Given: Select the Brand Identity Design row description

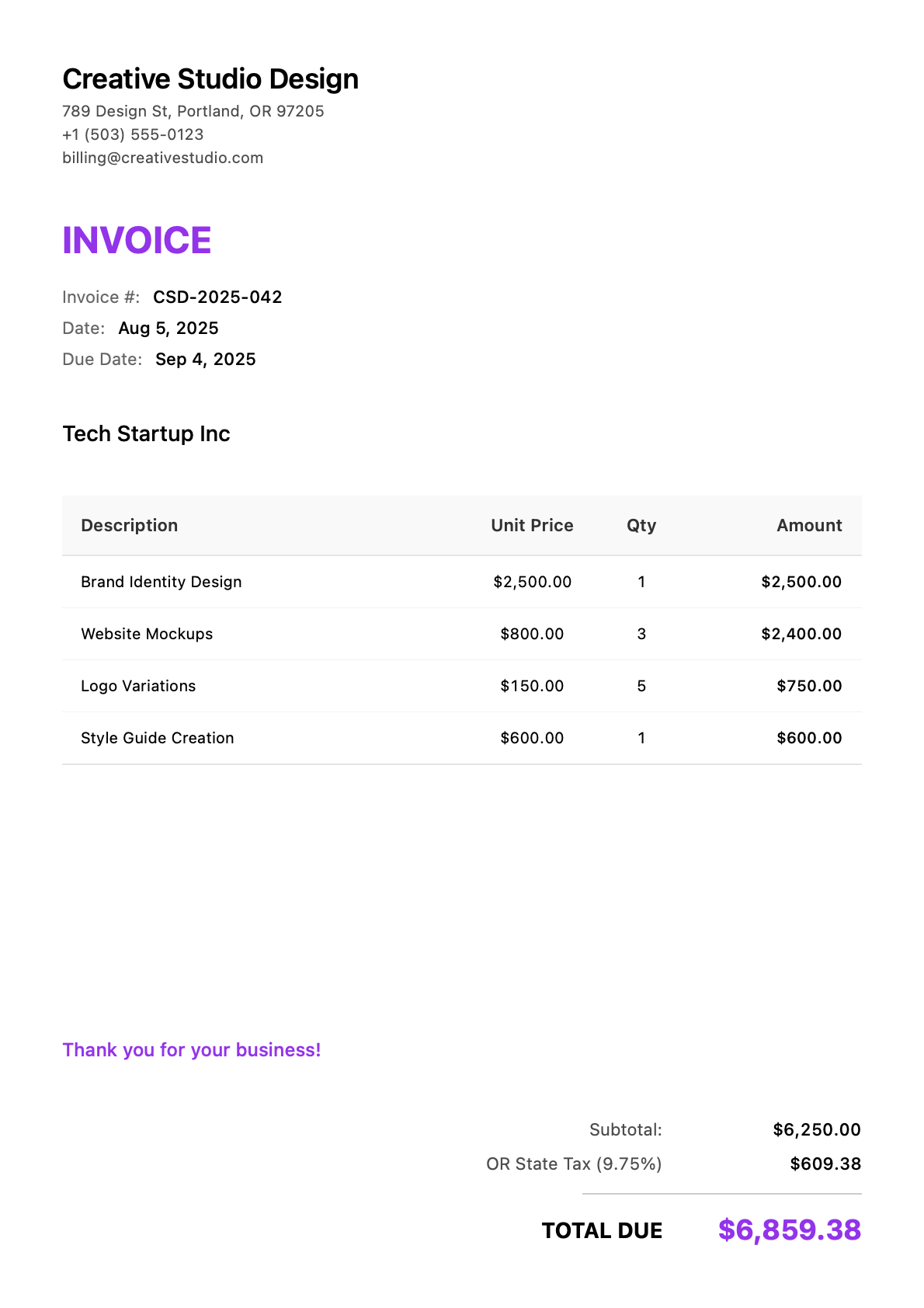Looking at the screenshot, I should 162,582.
